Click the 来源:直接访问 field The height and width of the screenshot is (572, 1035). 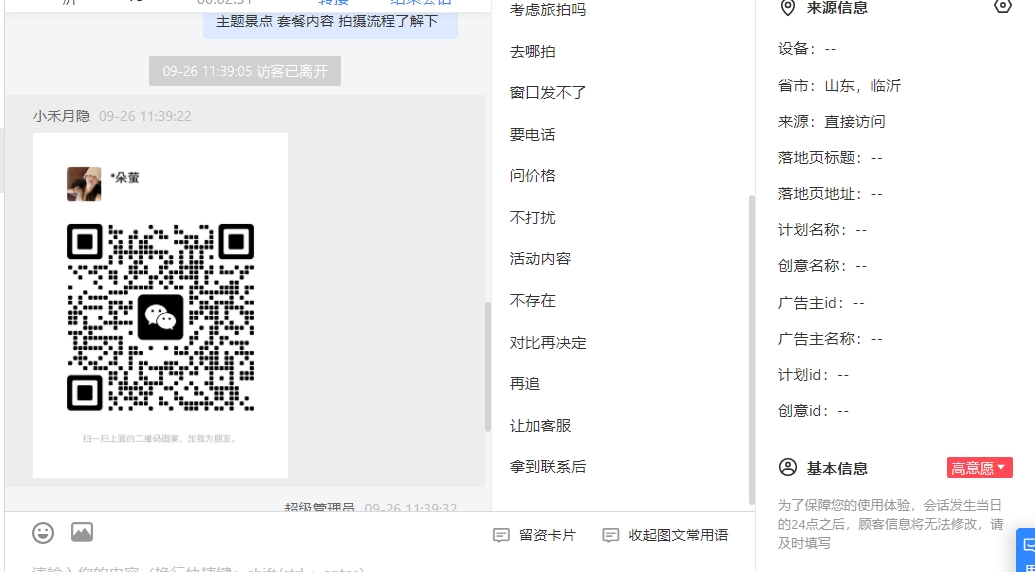[x=832, y=121]
